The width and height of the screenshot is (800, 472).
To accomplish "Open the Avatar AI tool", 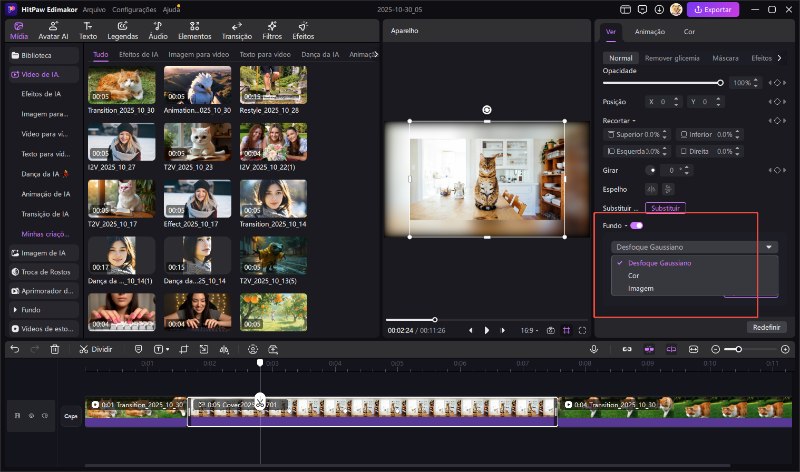I will pos(53,31).
